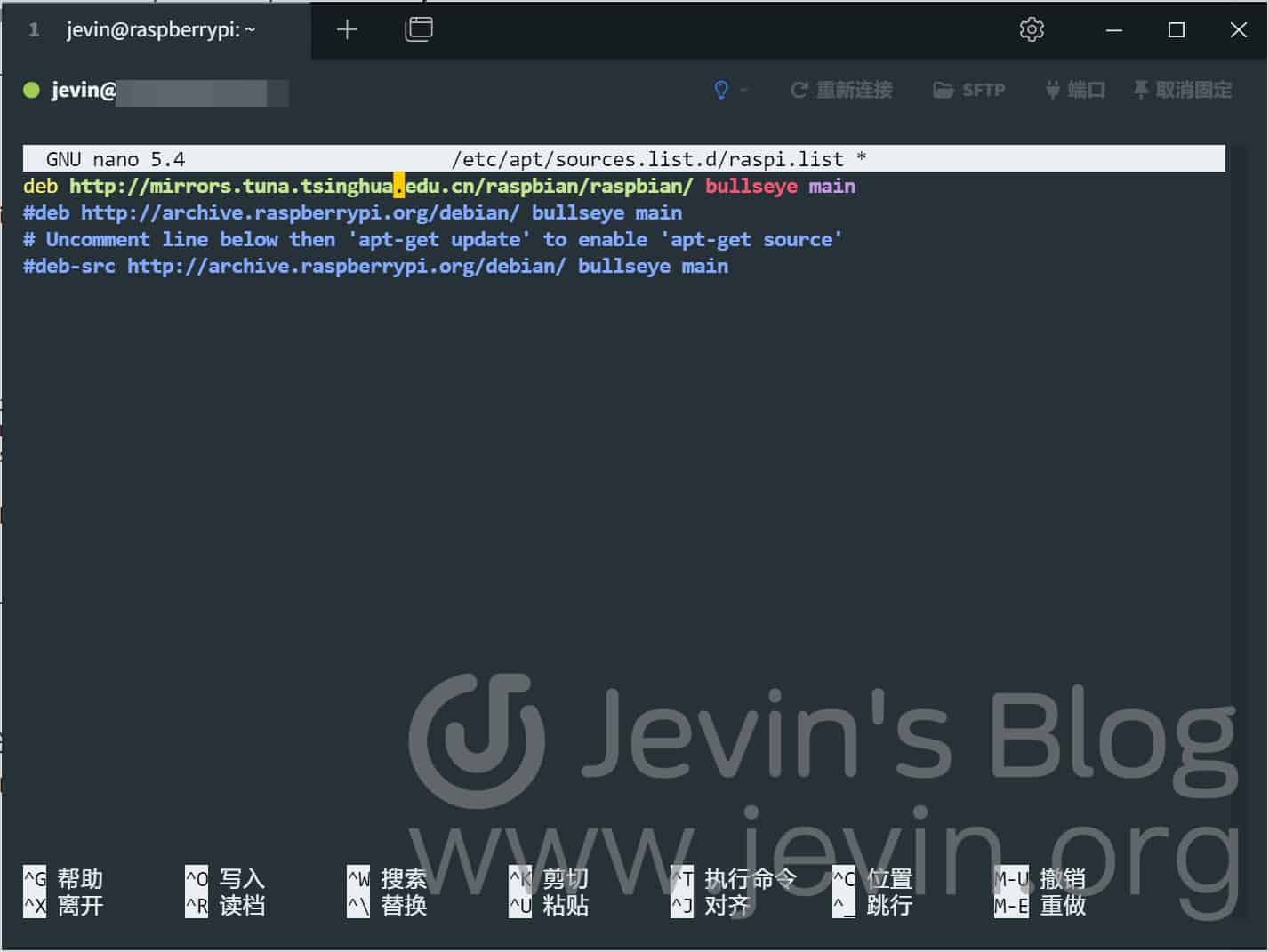This screenshot has width=1269, height=952.
Task: Click the lightbulb hint icon
Action: tap(721, 90)
